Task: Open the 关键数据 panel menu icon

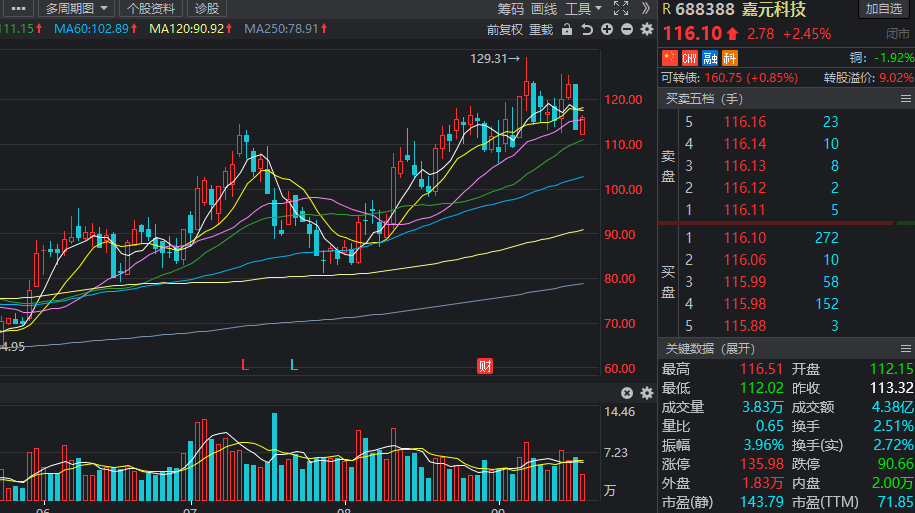Action: coord(906,349)
